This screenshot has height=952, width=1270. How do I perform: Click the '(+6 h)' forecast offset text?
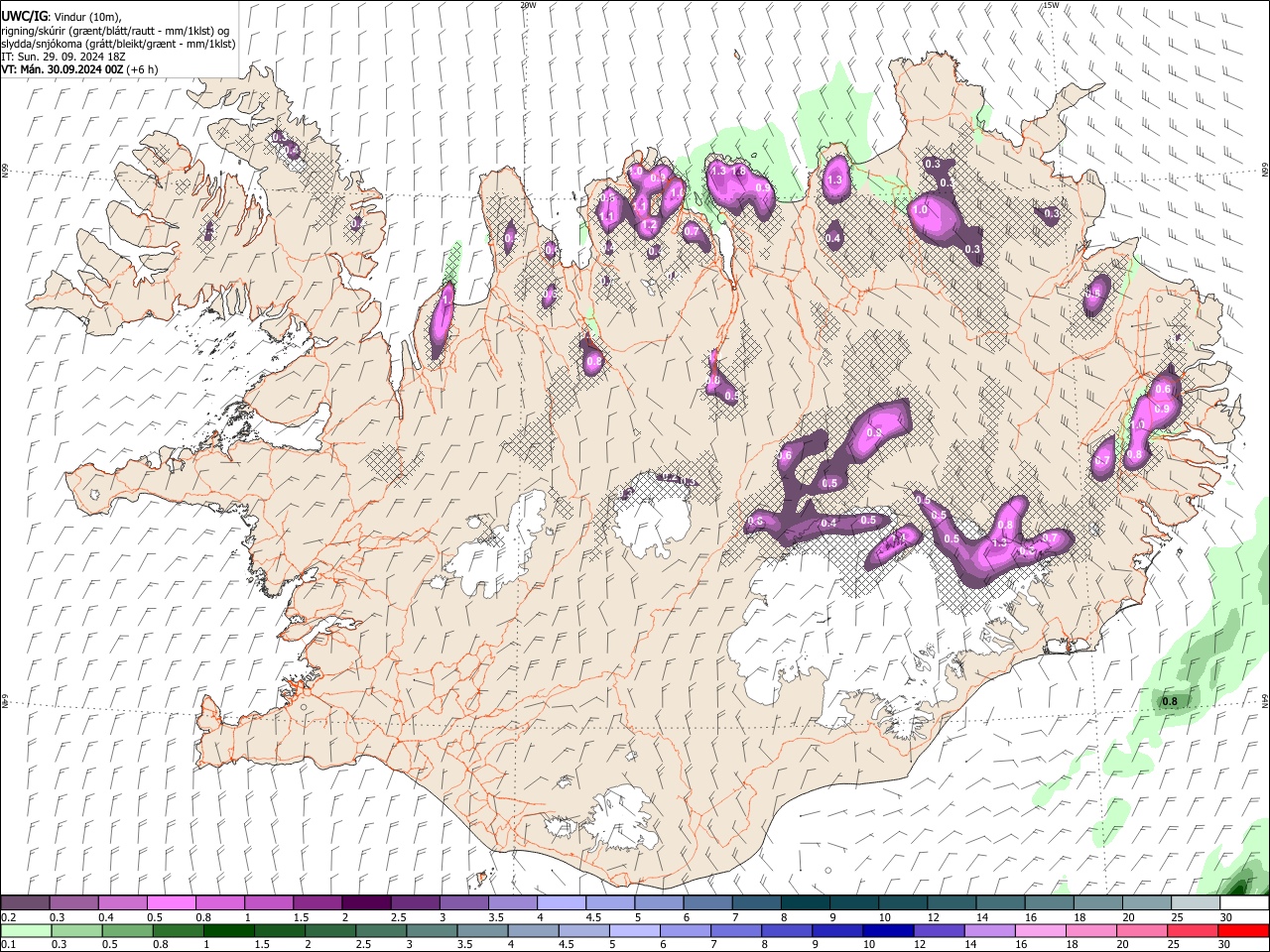pyautogui.click(x=142, y=70)
